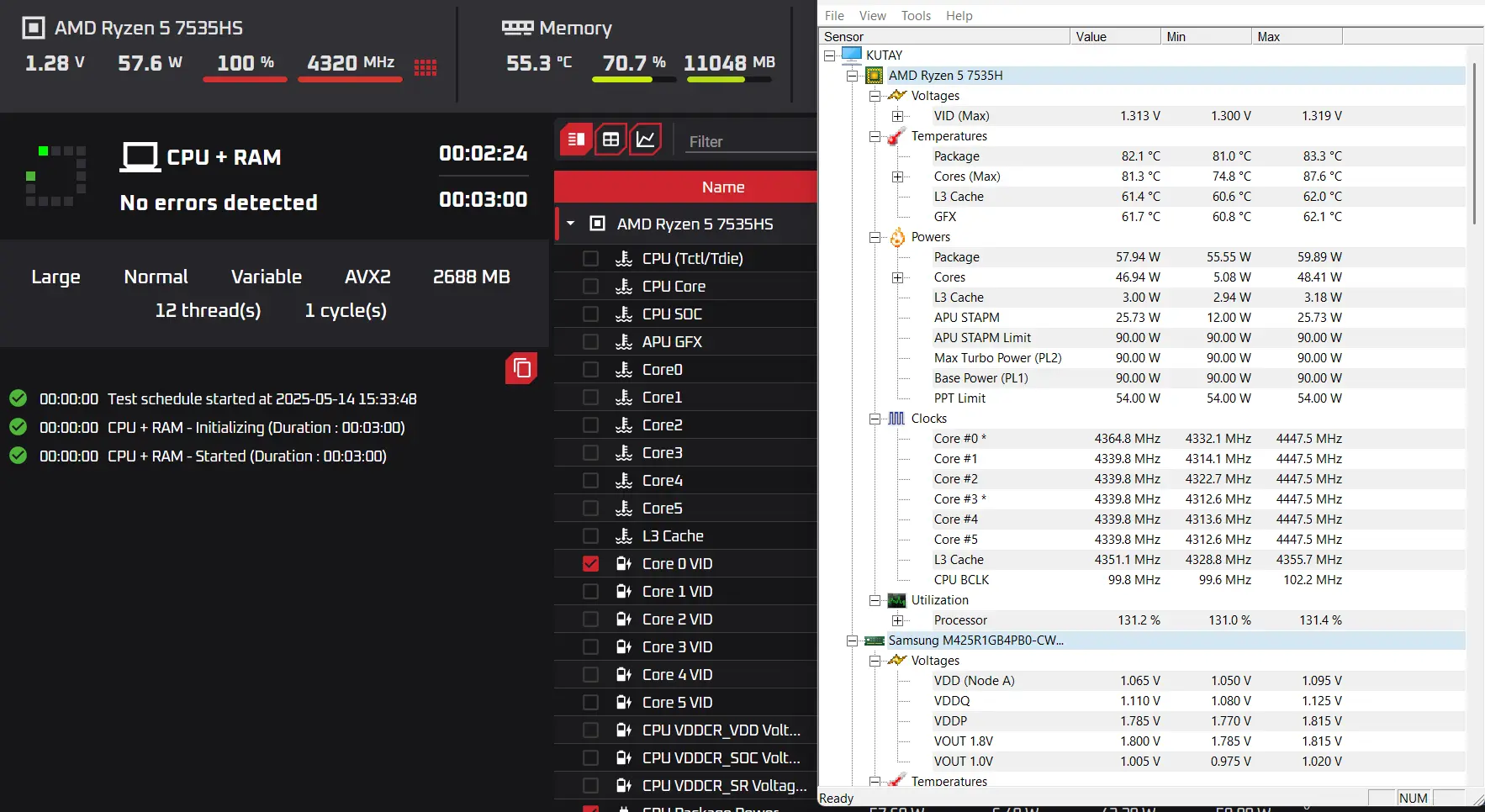
Task: Click the green check icon of Test schedule started
Action: pos(18,398)
